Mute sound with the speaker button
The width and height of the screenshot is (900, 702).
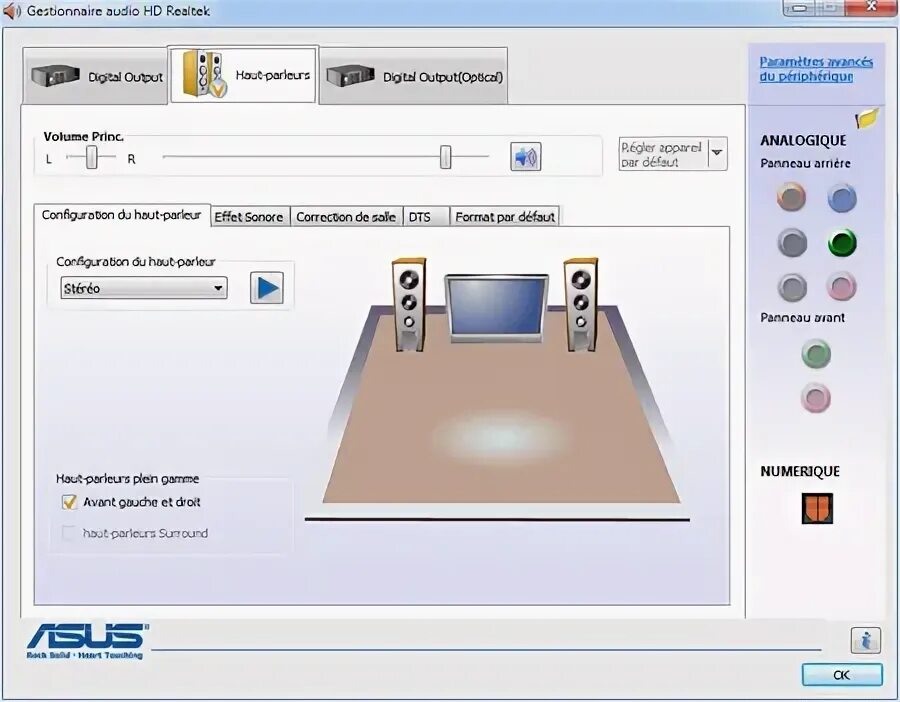coord(525,157)
